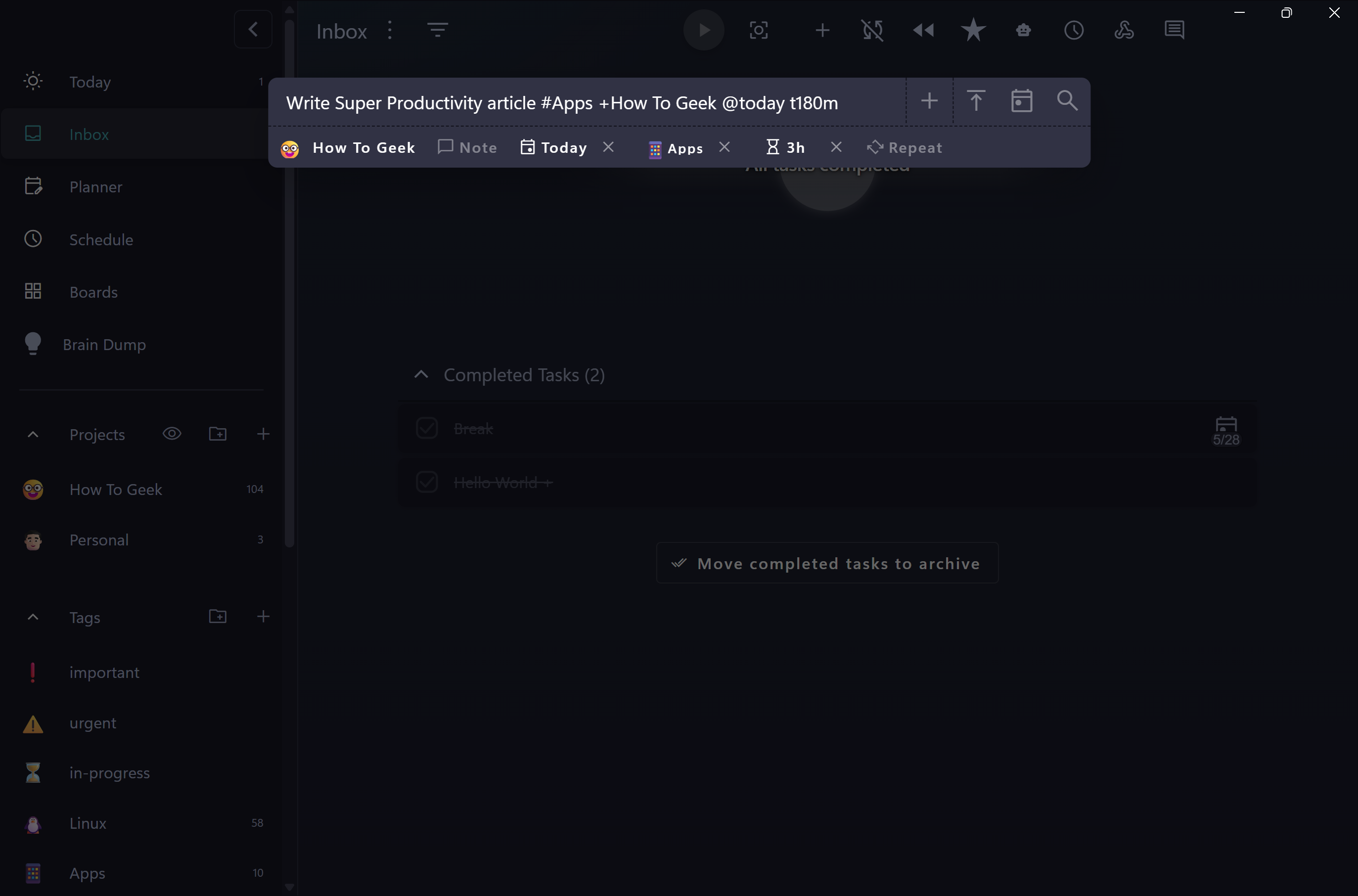
Task: Open the 5/28 date on Break task
Action: 1226,431
